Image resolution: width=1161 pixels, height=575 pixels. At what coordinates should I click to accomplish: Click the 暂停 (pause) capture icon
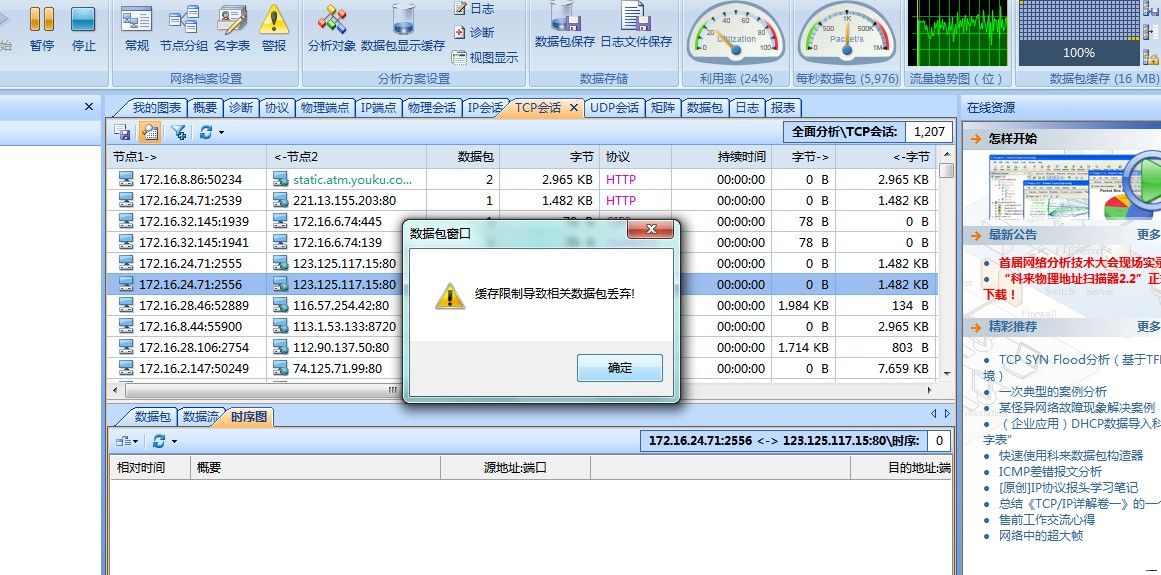(x=41, y=28)
